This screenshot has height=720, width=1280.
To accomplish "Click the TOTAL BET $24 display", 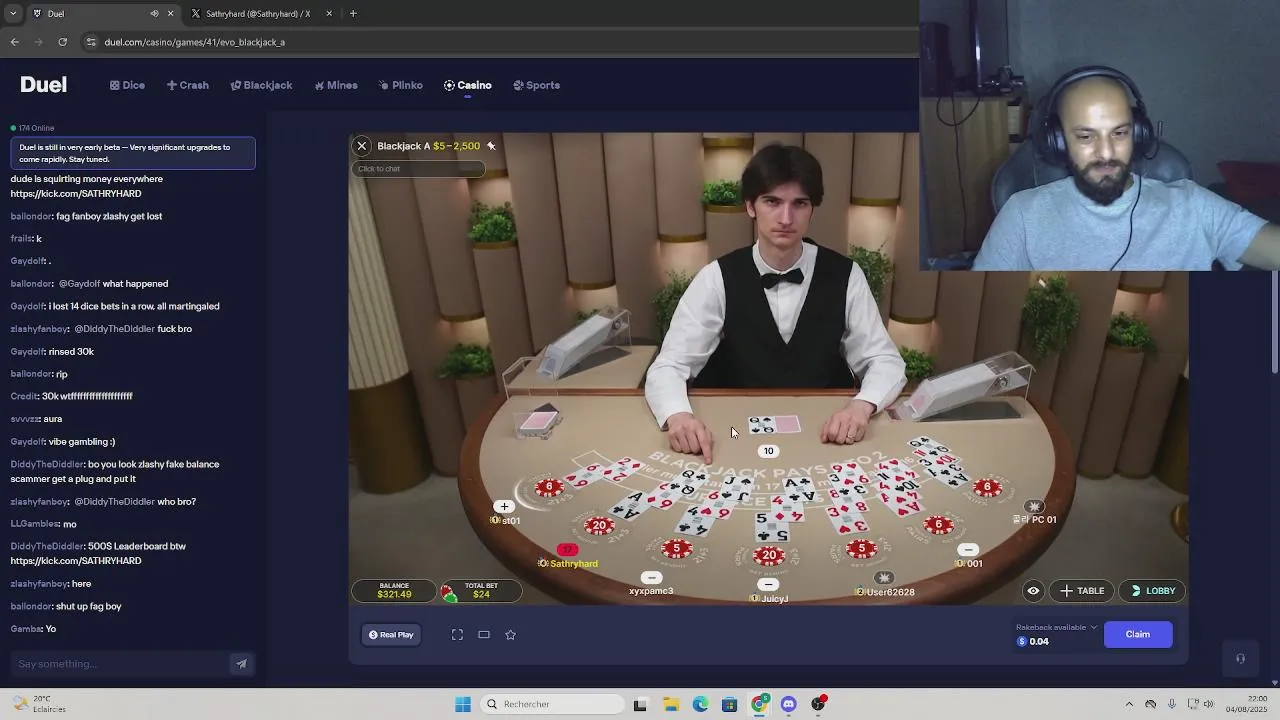I will 481,591.
